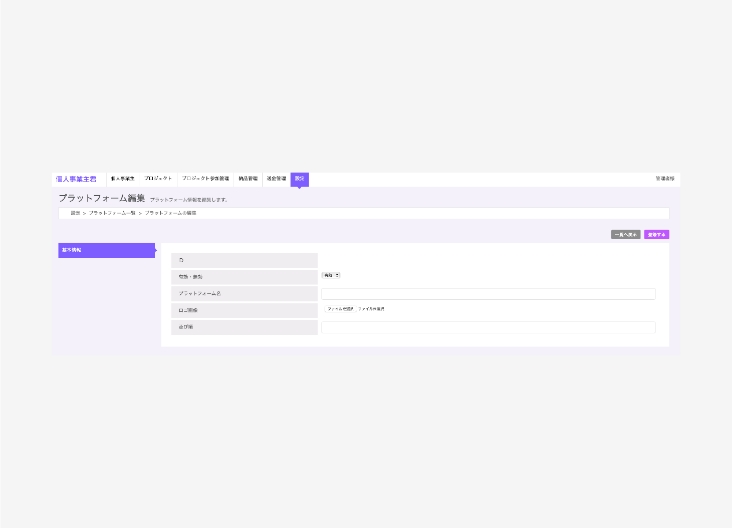This screenshot has height=528, width=732.
Task: Click the purple 登録する button
Action: [656, 234]
